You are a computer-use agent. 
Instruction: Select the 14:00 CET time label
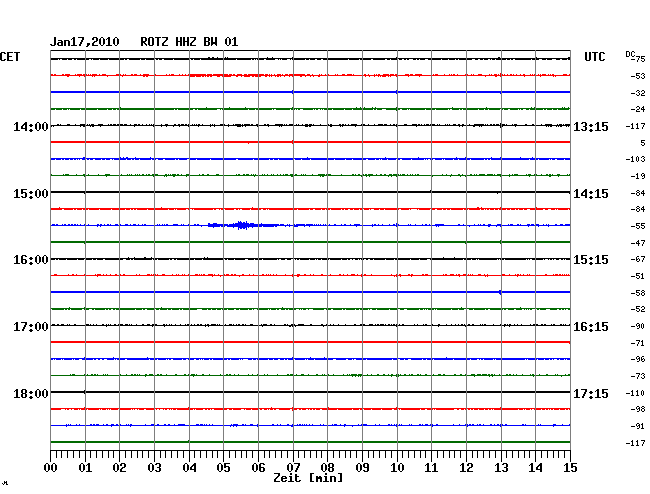[31, 126]
